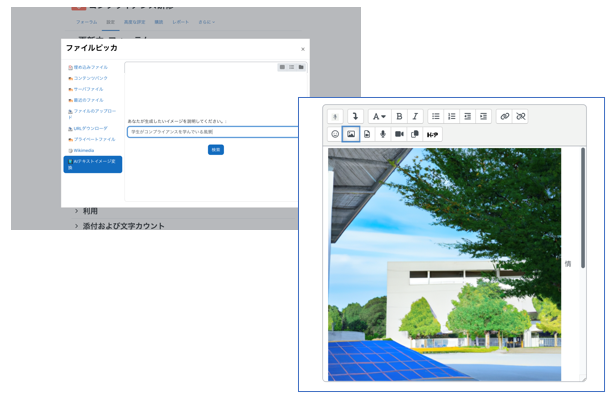The image size is (613, 400).
Task: Open the emoji picker smiley icon
Action: tap(335, 134)
